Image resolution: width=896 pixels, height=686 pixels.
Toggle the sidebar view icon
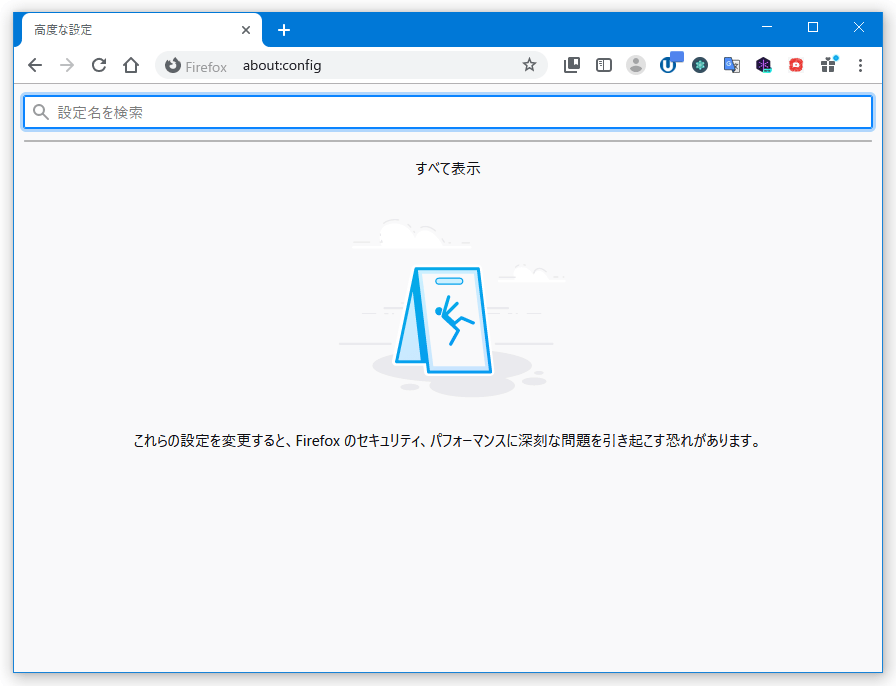pos(603,65)
